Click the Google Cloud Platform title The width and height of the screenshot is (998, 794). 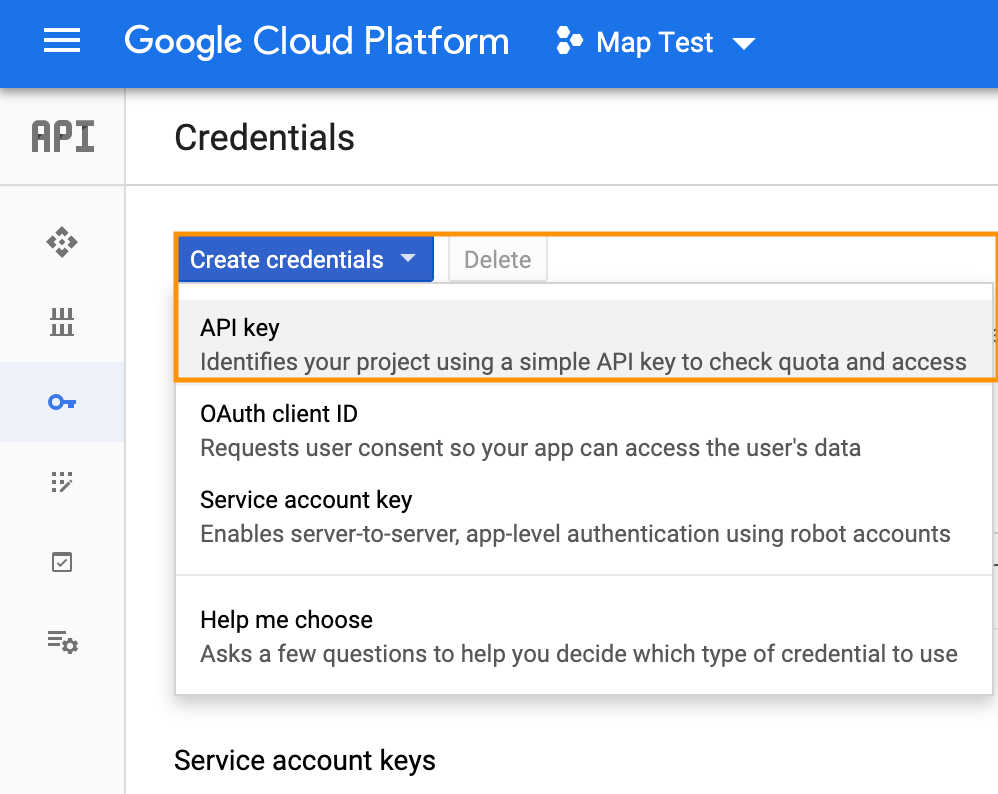(x=316, y=41)
